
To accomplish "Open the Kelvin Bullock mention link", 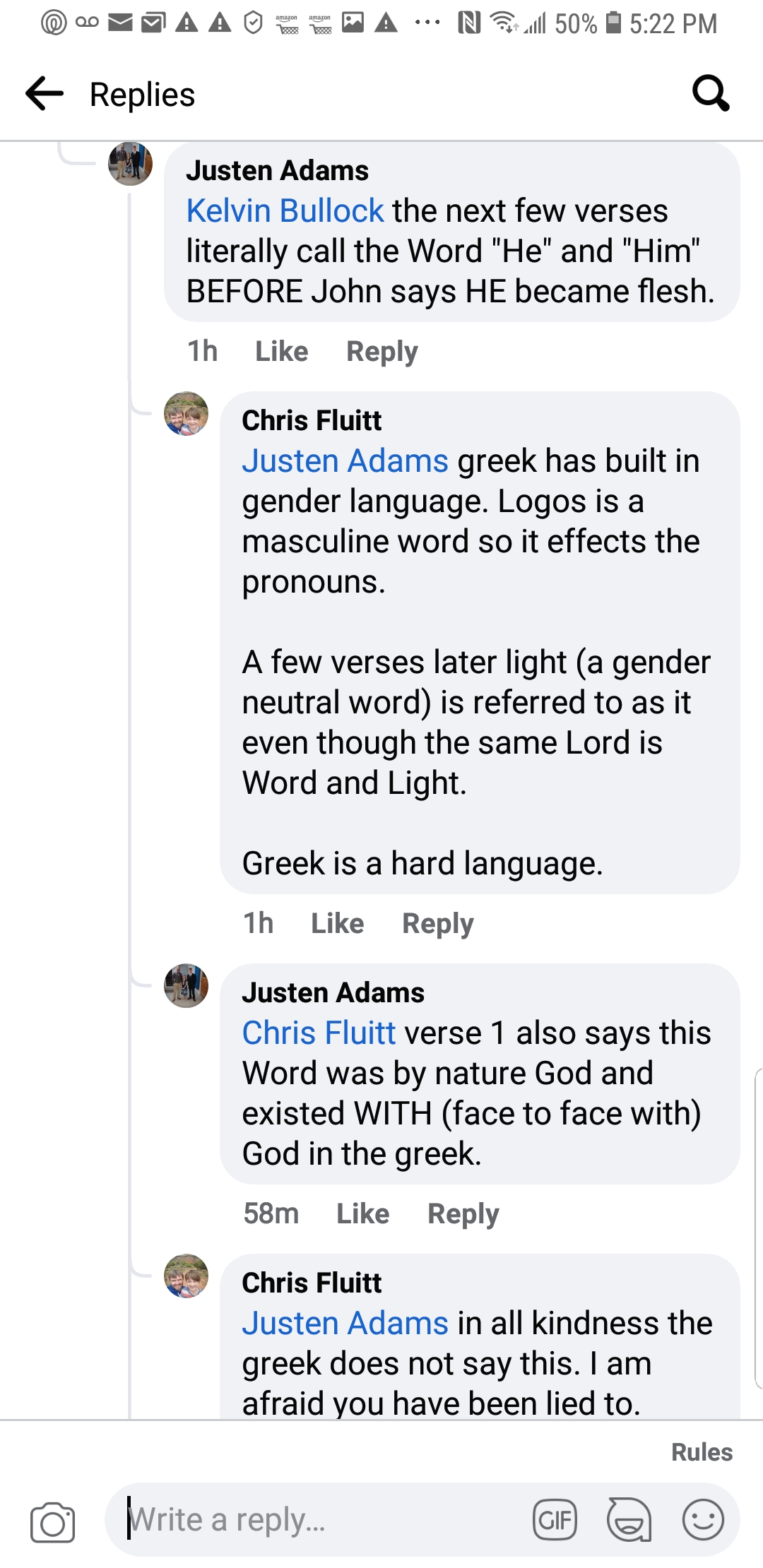I will 285,210.
